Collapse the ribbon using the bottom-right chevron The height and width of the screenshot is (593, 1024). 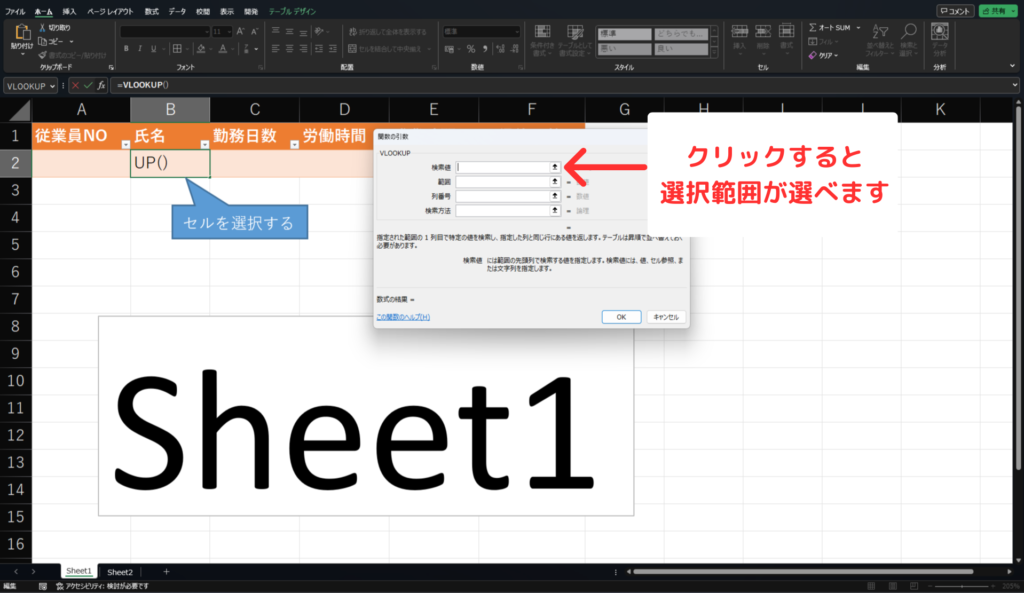1012,66
